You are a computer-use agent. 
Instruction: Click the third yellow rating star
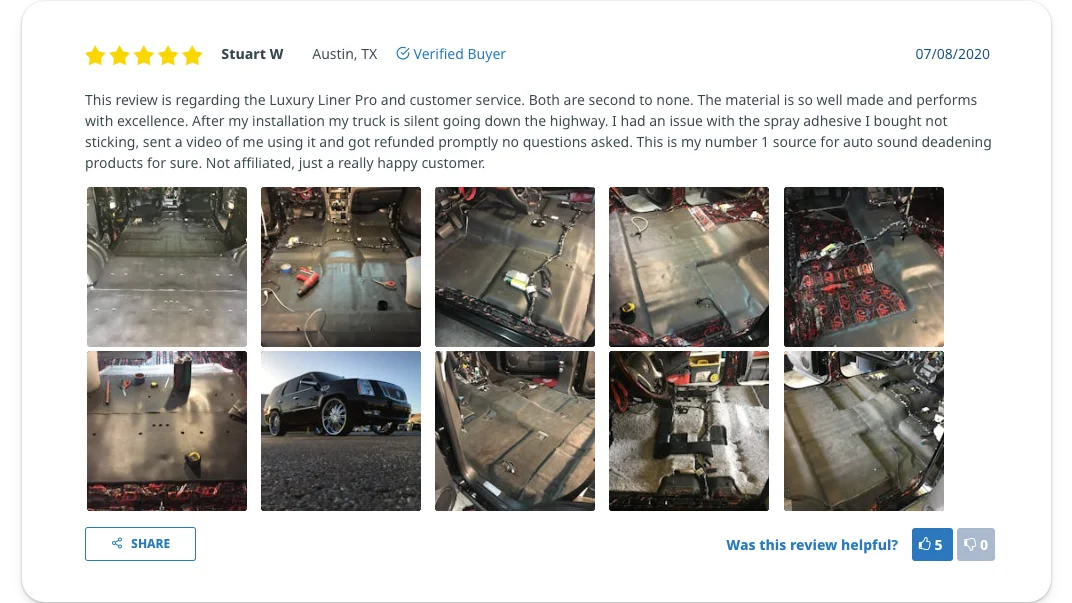[x=144, y=55]
